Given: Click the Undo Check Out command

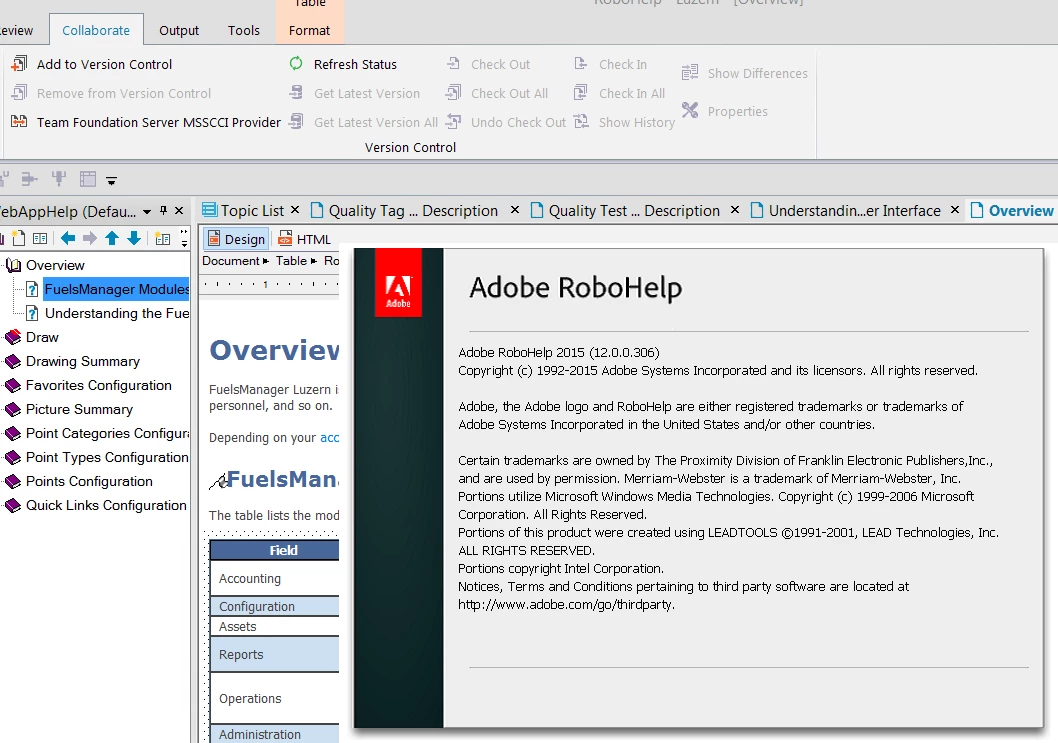Looking at the screenshot, I should point(506,122).
